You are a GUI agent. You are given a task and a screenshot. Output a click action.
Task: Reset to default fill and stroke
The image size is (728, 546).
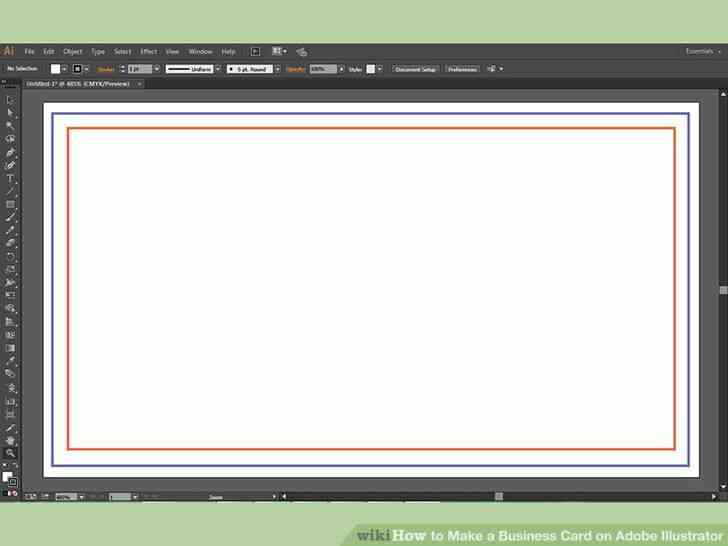(x=4, y=466)
